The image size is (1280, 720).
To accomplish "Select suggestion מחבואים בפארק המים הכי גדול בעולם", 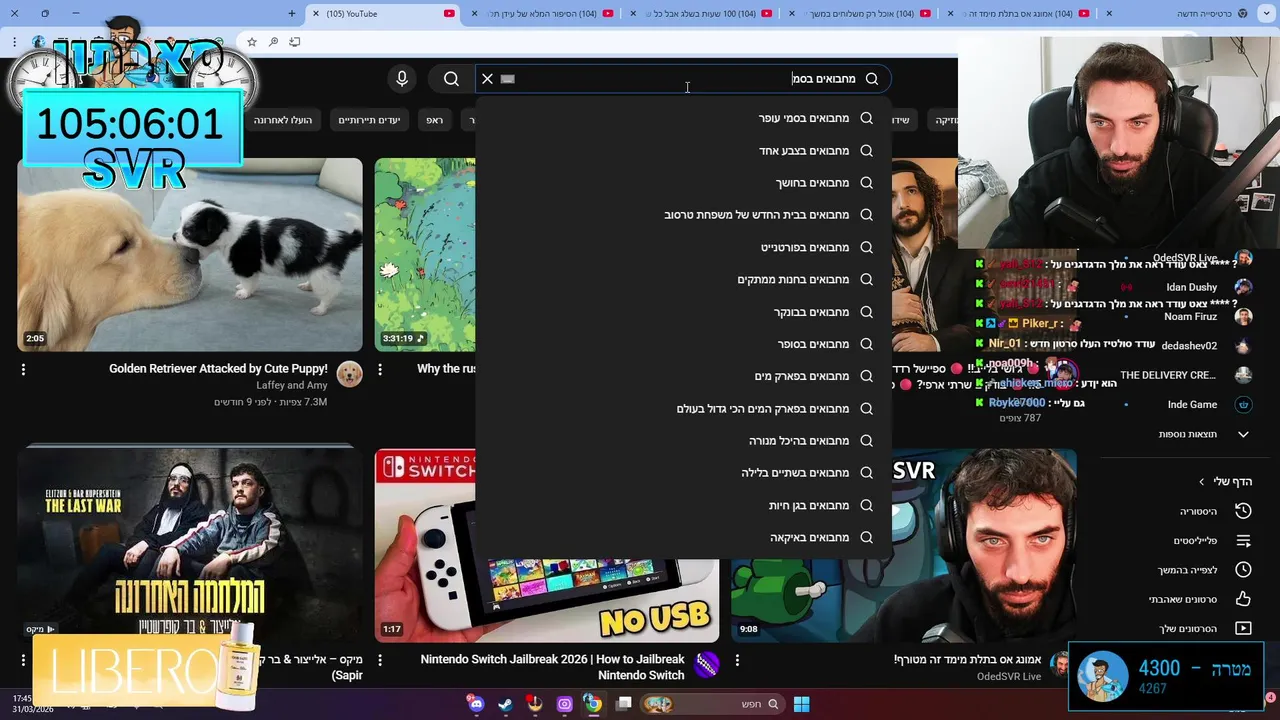I will [x=683, y=408].
